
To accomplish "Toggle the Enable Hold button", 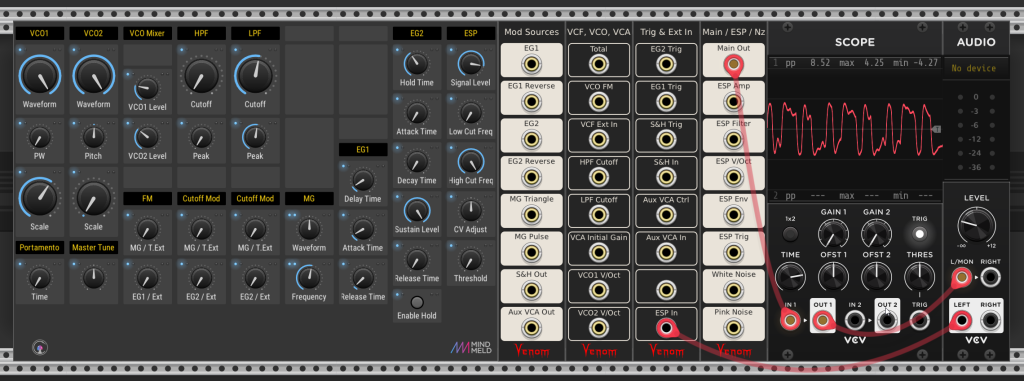I will click(x=417, y=303).
